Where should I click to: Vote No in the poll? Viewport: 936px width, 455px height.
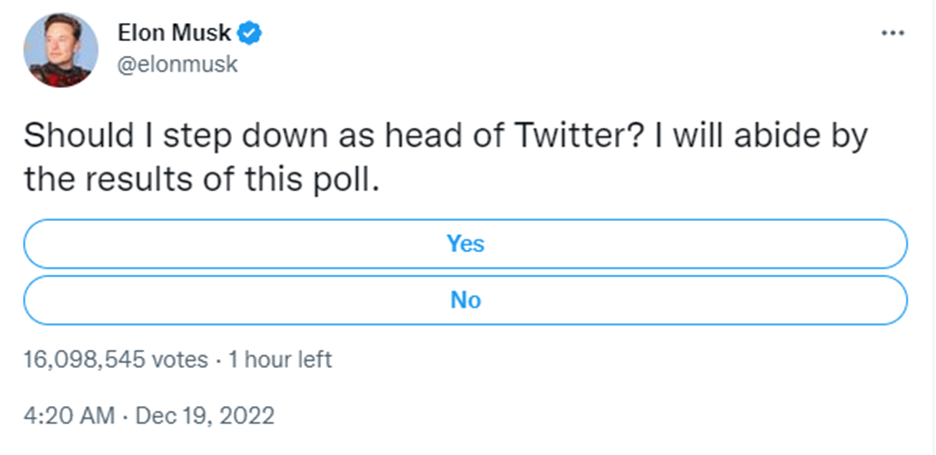[x=465, y=299]
